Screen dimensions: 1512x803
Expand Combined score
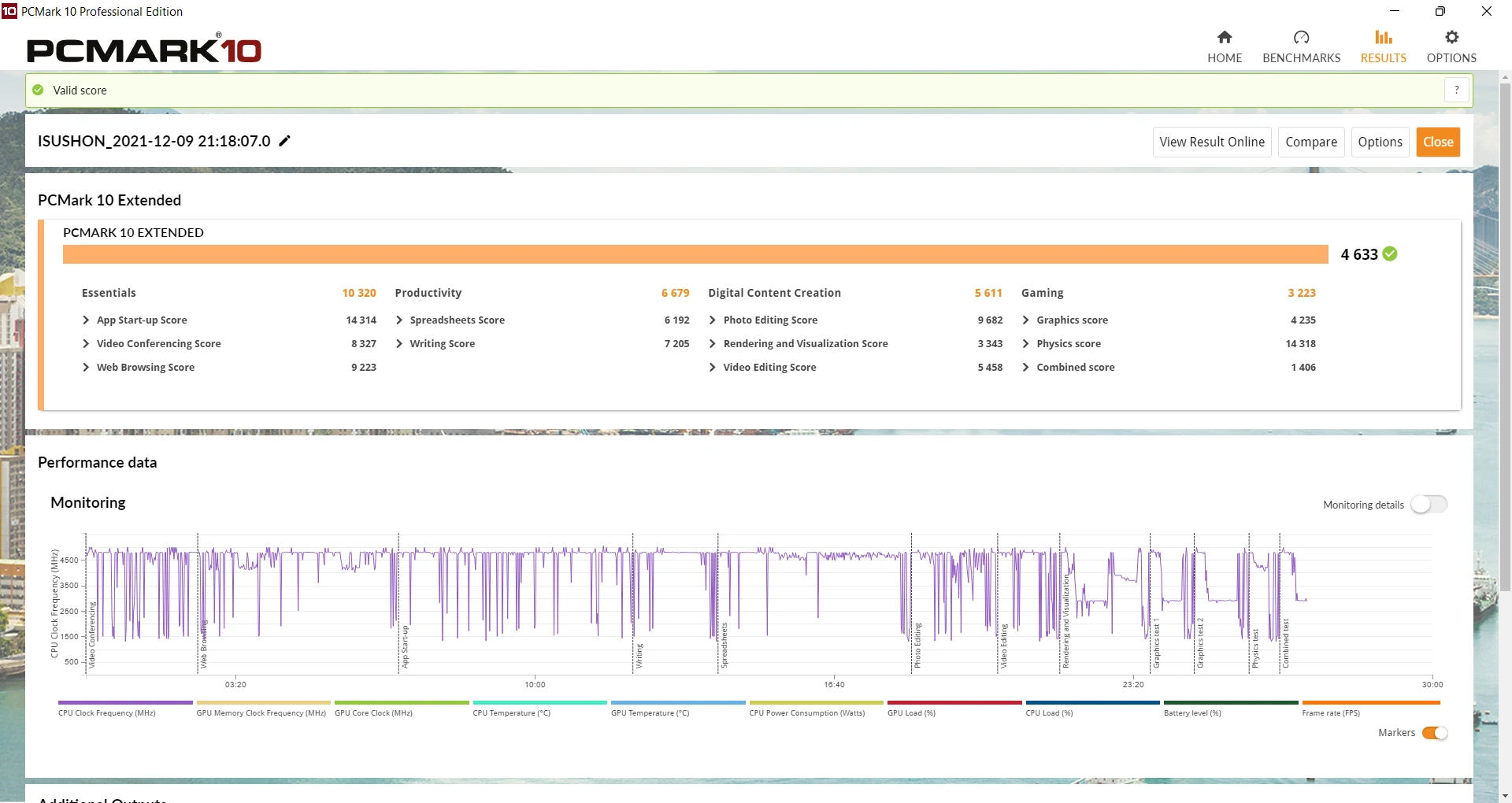[x=1026, y=367]
